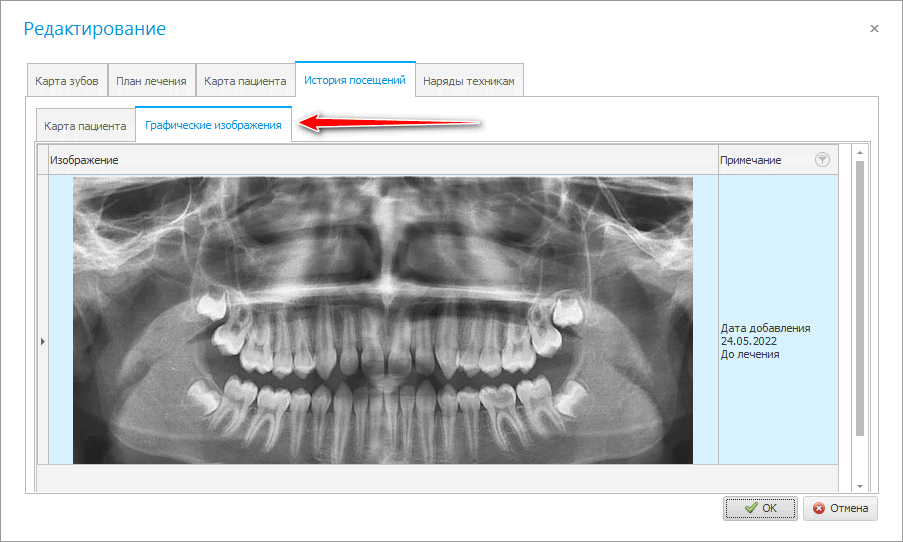Click the Отмена button
The image size is (903, 542).
pos(840,508)
